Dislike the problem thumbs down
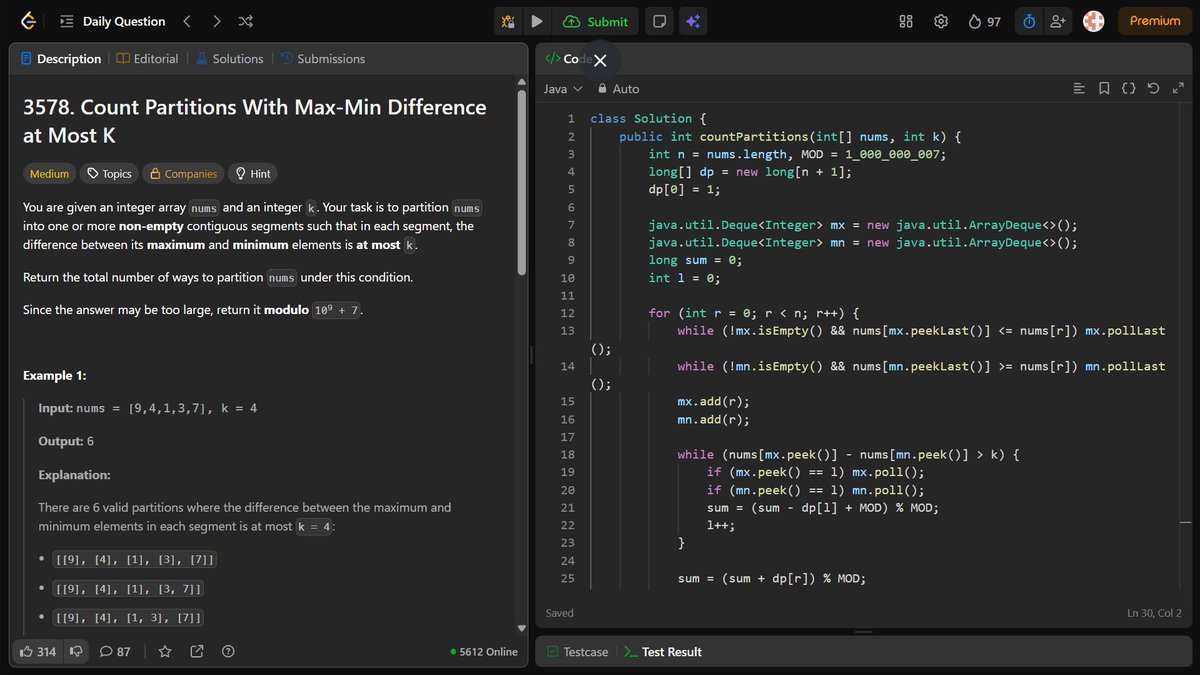 coord(74,652)
